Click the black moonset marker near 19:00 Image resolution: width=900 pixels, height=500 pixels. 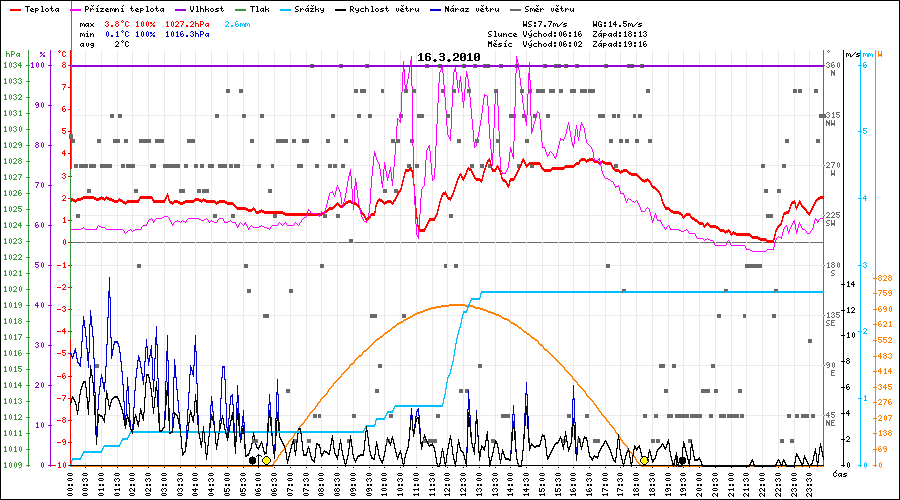[x=682, y=461]
